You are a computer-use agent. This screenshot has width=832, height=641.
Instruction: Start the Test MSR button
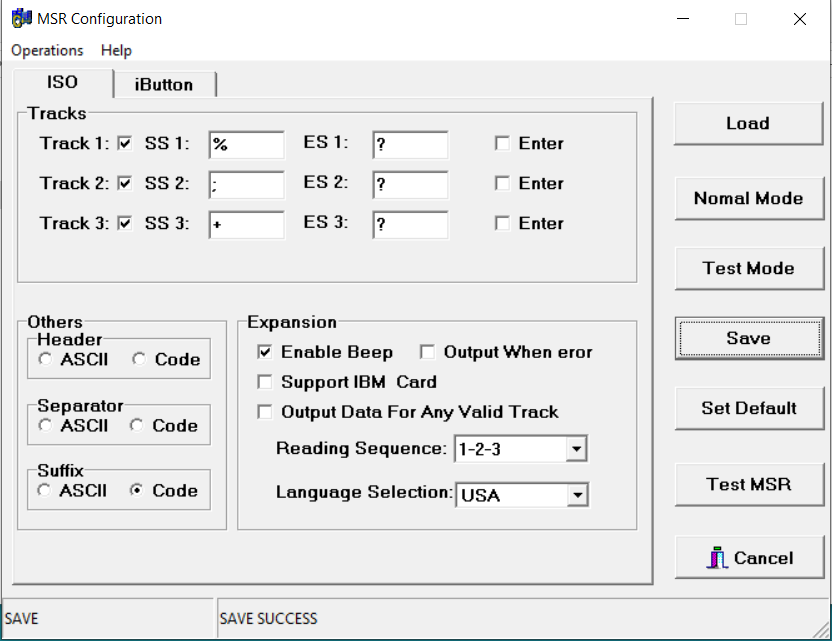(748, 484)
